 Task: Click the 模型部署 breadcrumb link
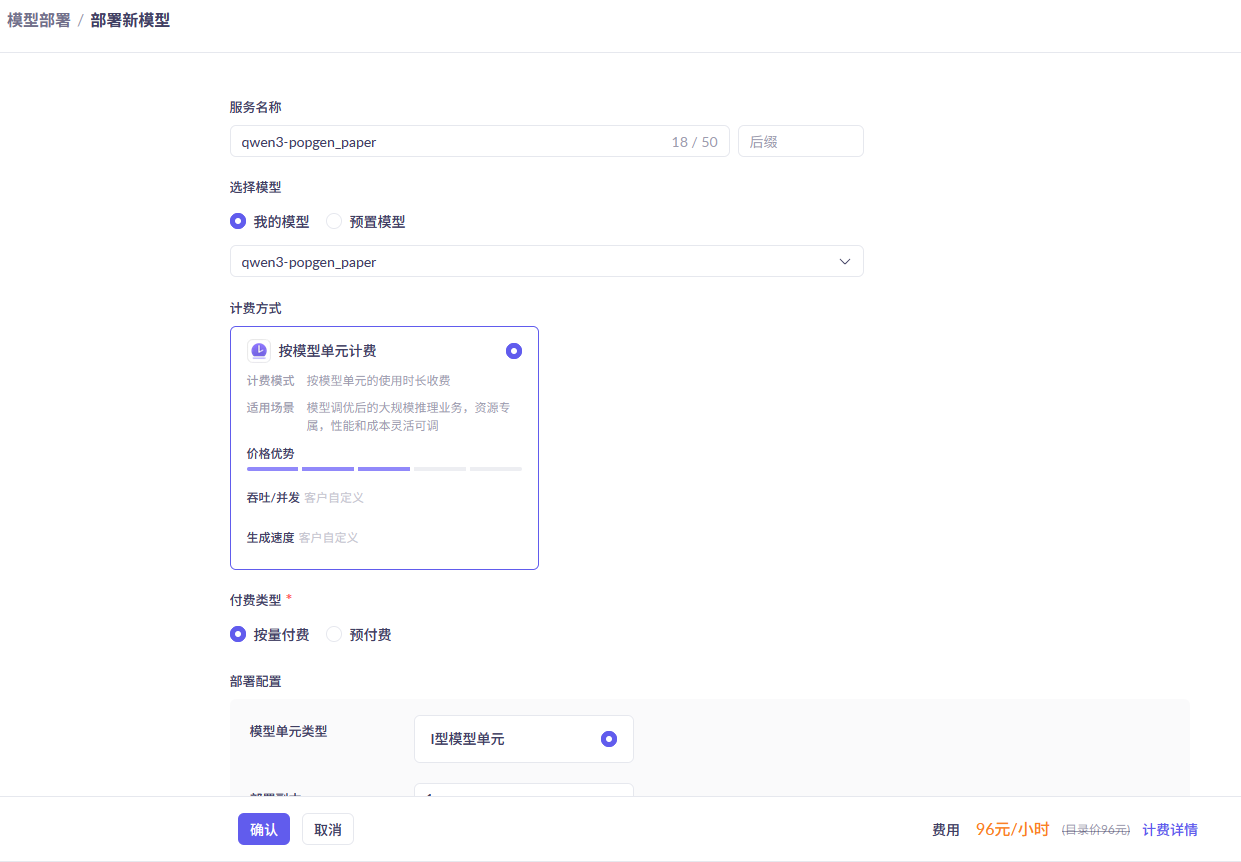tap(39, 20)
